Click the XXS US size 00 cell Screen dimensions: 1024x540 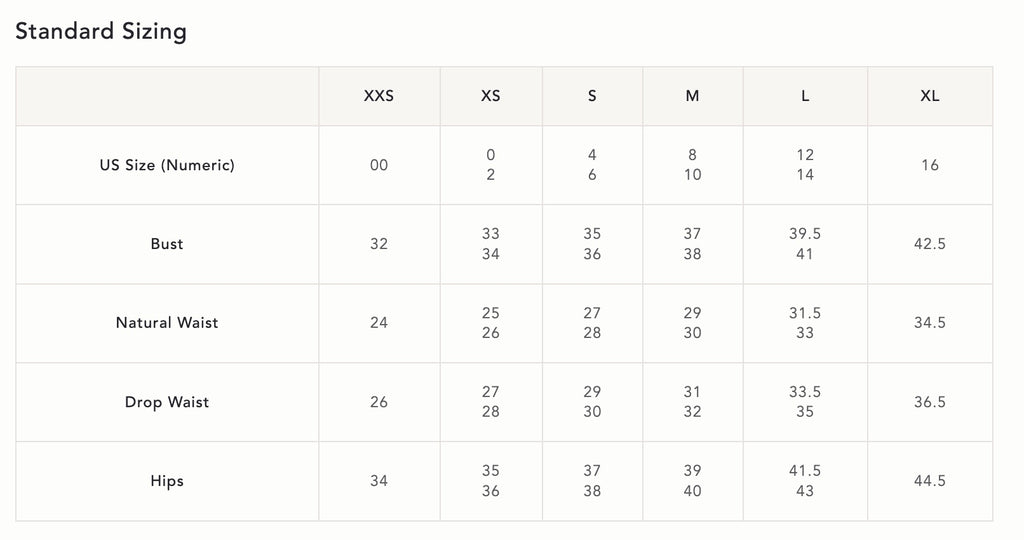[379, 165]
